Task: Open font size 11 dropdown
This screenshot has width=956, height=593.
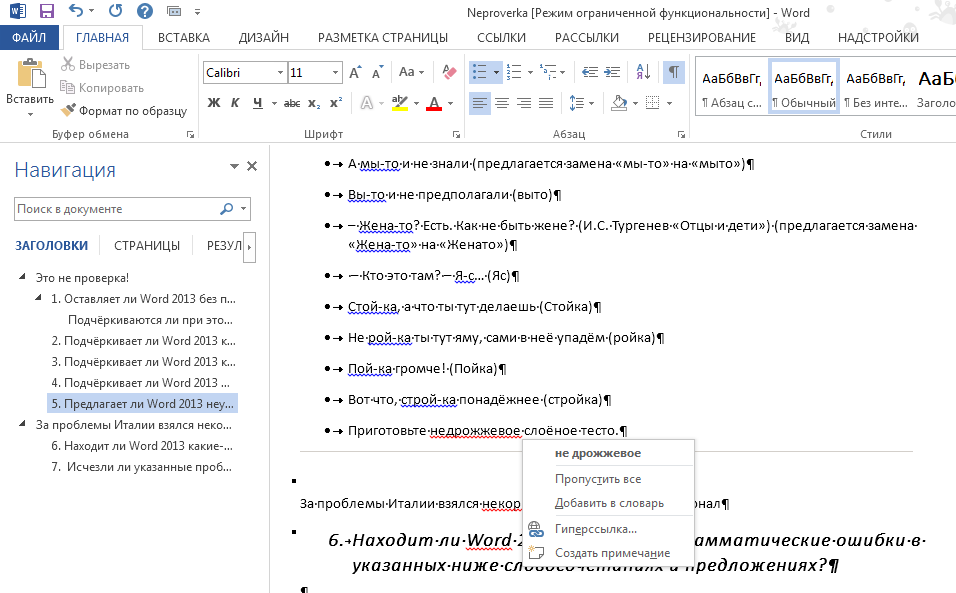Action: (335, 73)
